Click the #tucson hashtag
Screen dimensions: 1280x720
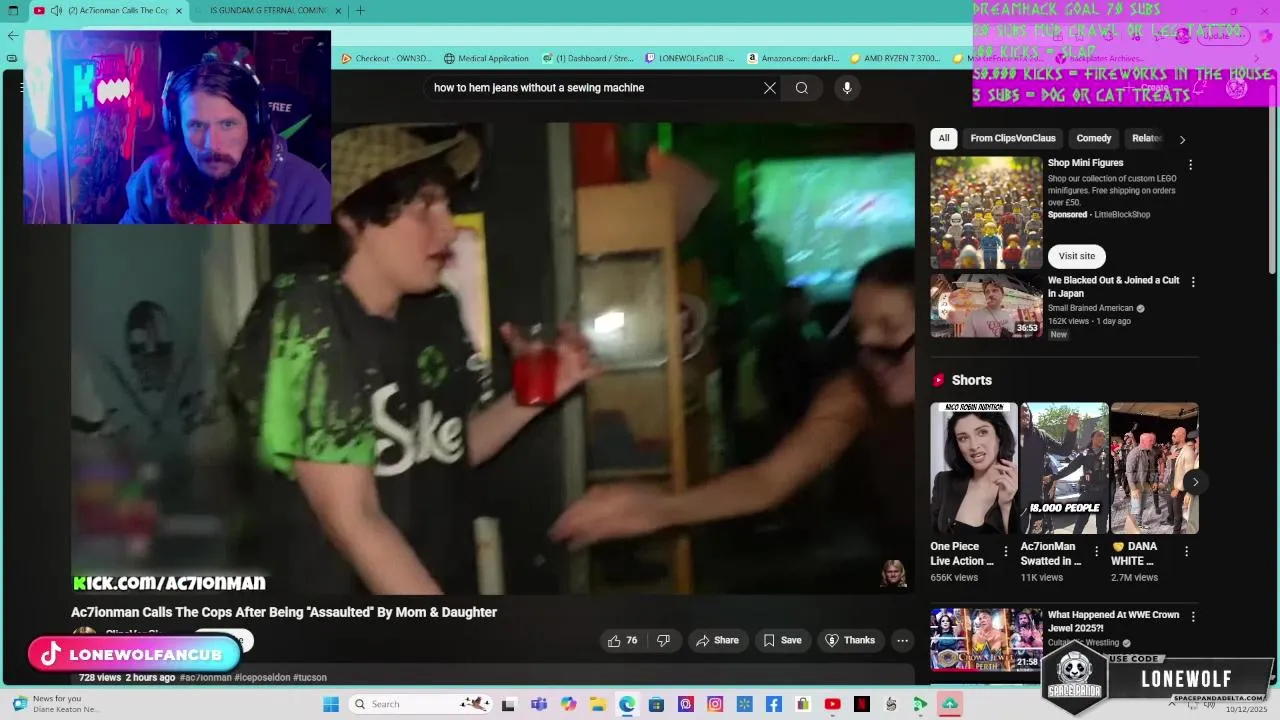310,677
